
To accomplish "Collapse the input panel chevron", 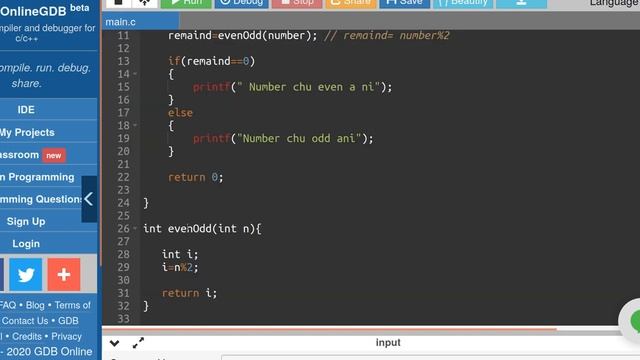I will click(115, 343).
